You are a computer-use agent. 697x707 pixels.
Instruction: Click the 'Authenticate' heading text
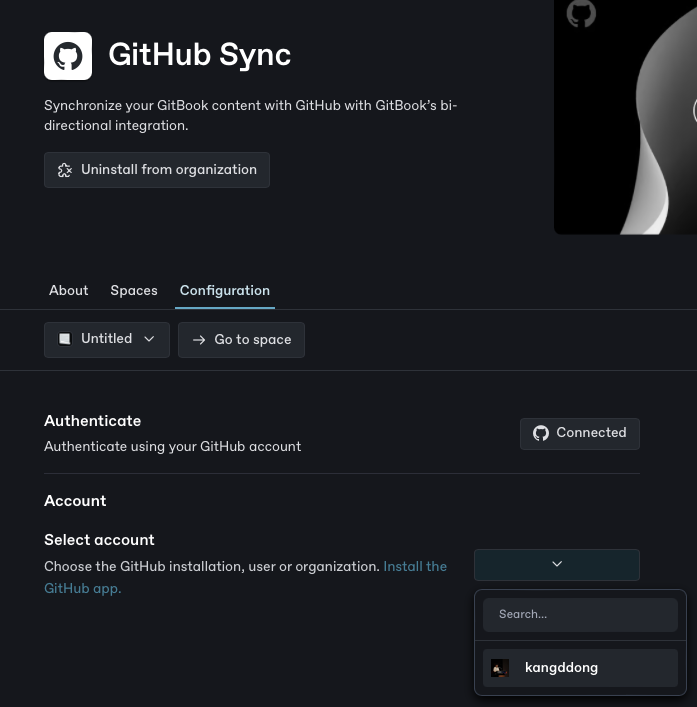[92, 421]
